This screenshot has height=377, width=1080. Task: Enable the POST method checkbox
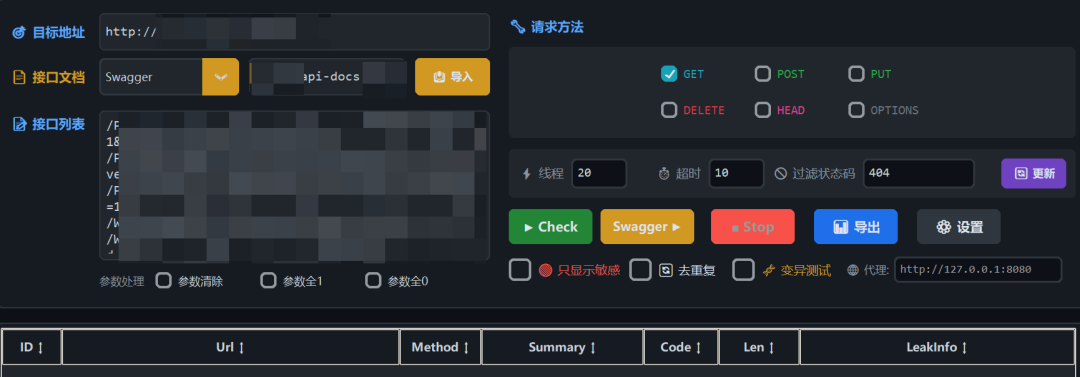pos(762,74)
